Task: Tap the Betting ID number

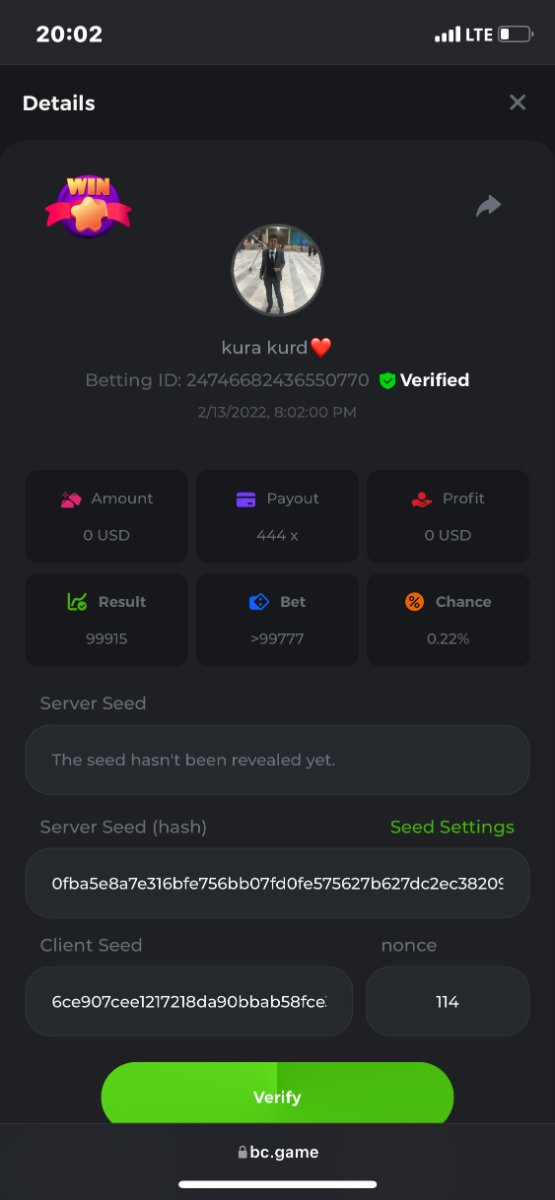Action: tap(278, 381)
